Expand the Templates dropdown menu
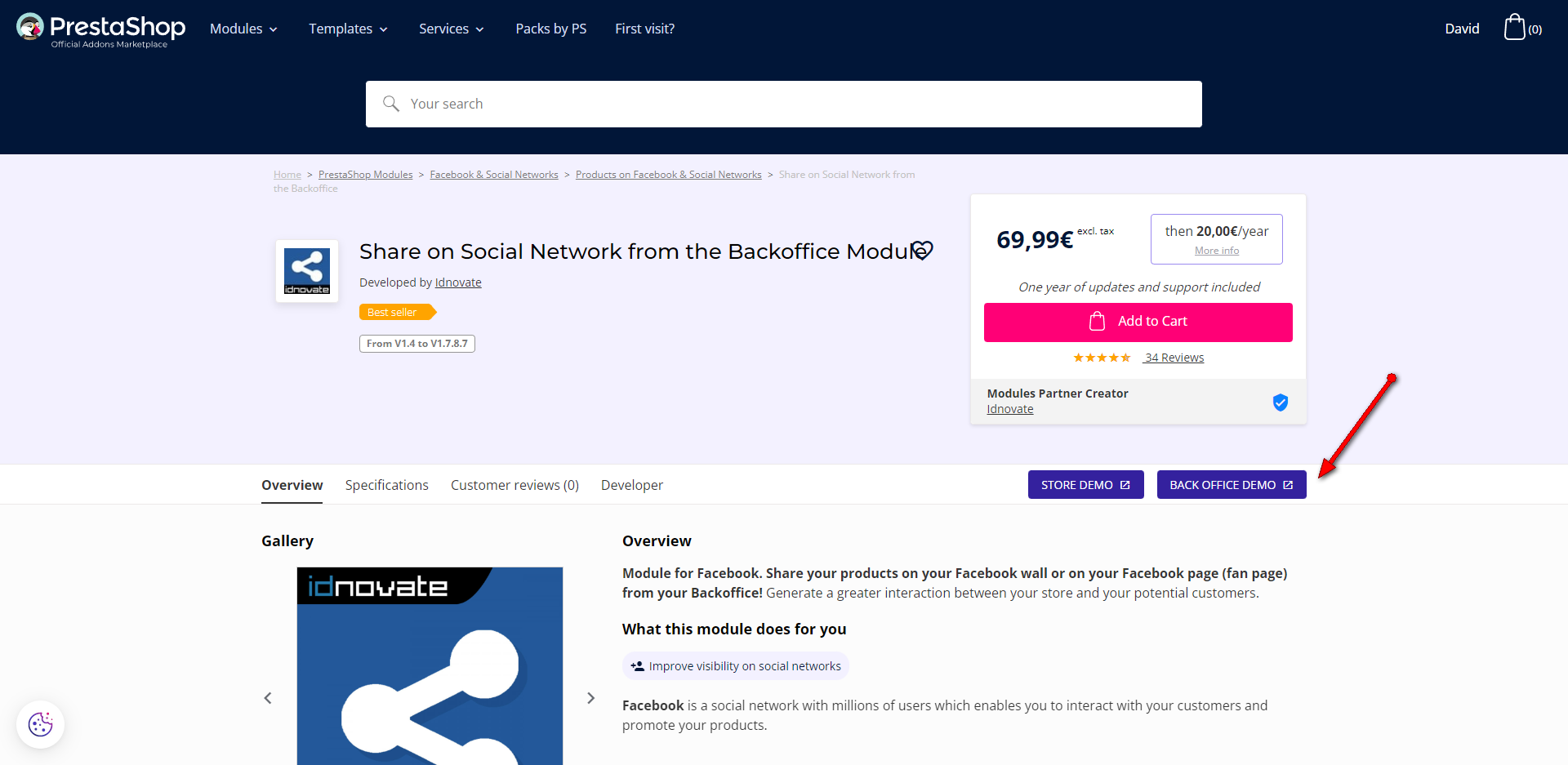Image resolution: width=1568 pixels, height=765 pixels. [348, 29]
